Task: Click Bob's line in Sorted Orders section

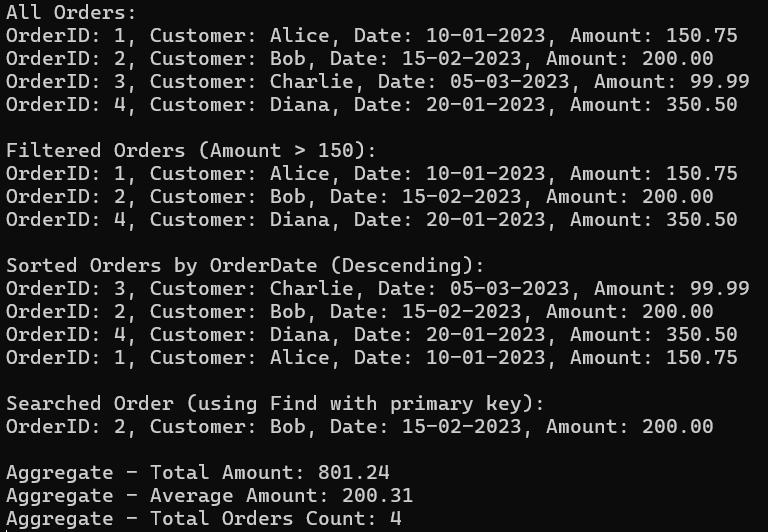Action: (360, 312)
